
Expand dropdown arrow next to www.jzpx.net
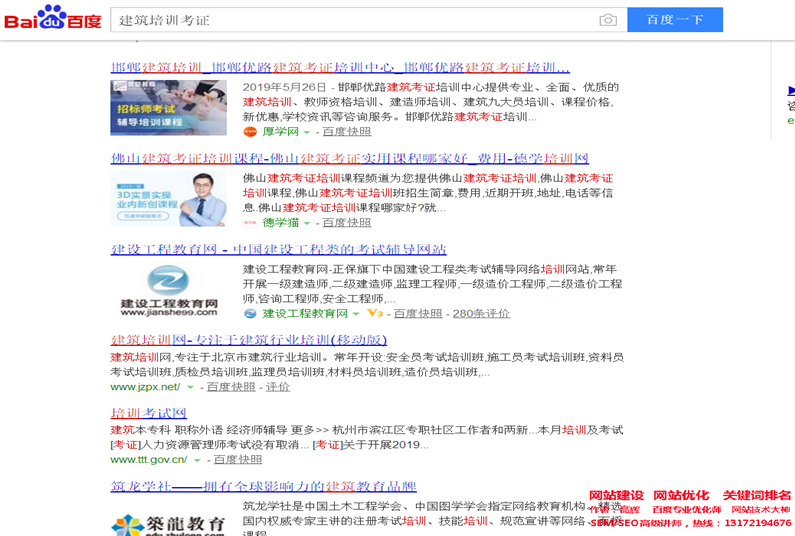(190, 387)
